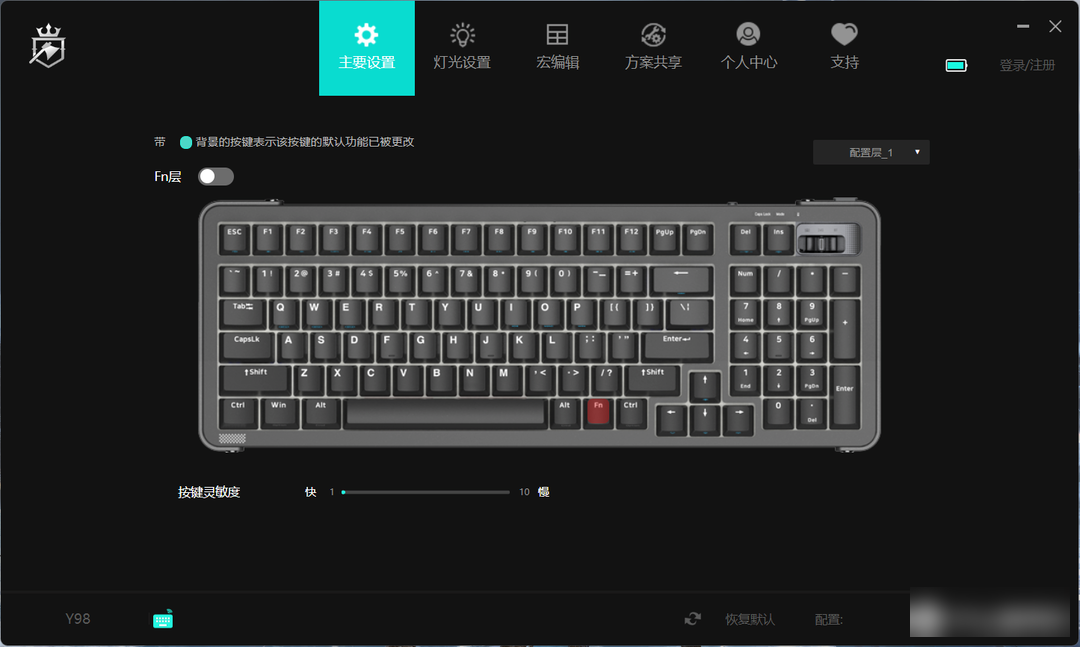Screen dimensions: 1080x647
Task: Open the 个人中心 profile icon
Action: (x=748, y=34)
